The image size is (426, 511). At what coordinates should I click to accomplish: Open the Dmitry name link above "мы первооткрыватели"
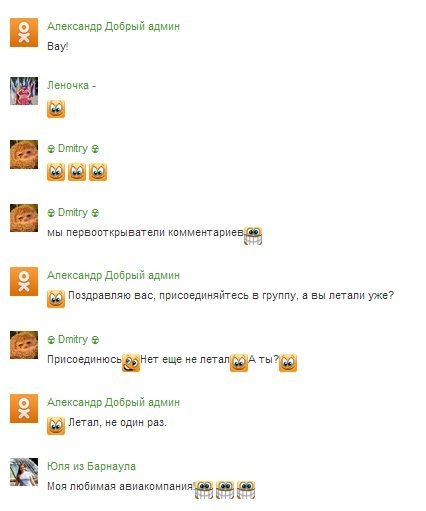73,212
